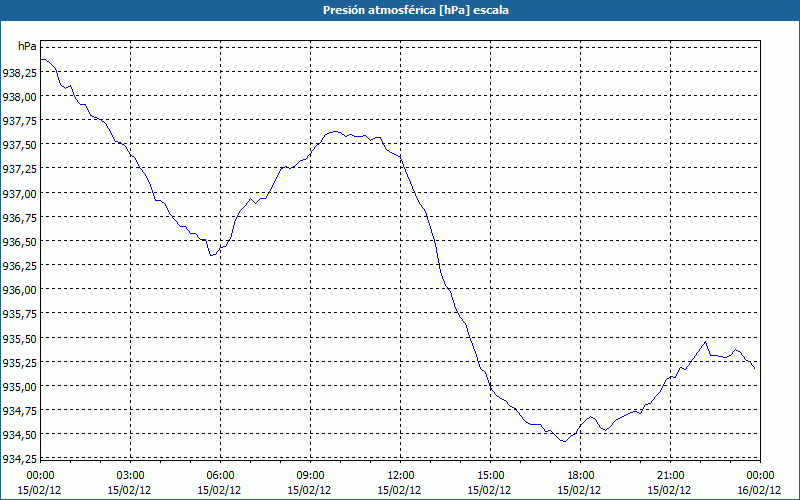800x500 pixels.
Task: Click the 937,50 axis value
Action: point(19,145)
